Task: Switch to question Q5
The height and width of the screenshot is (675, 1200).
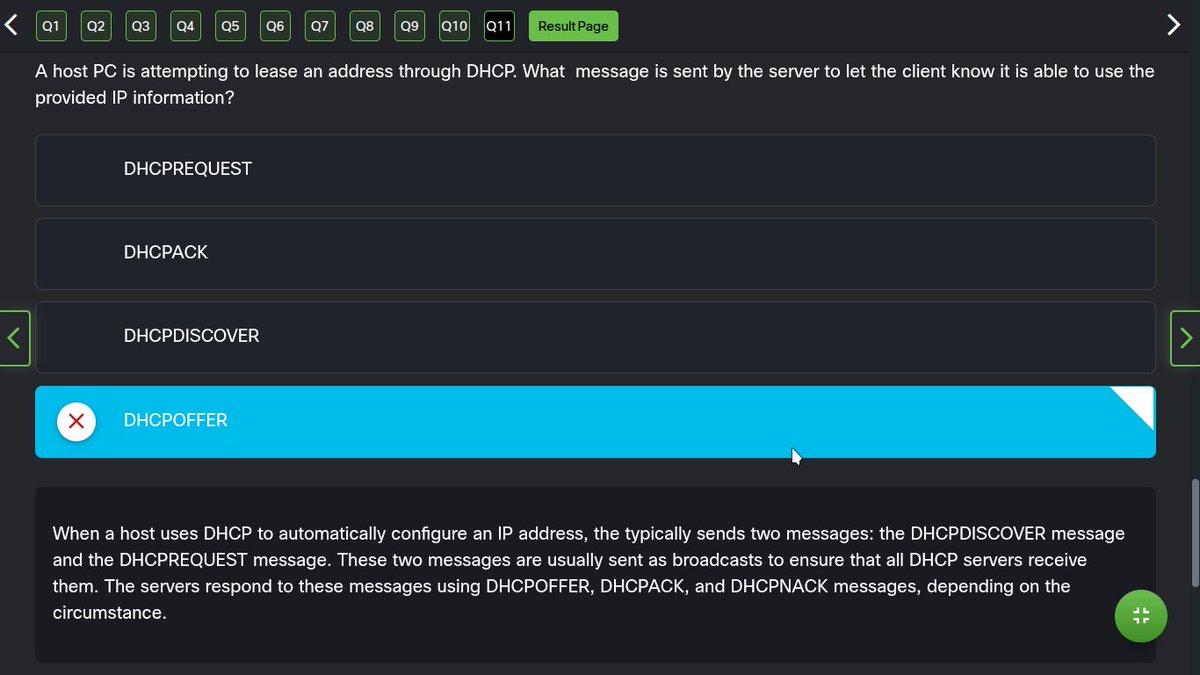Action: coord(229,26)
